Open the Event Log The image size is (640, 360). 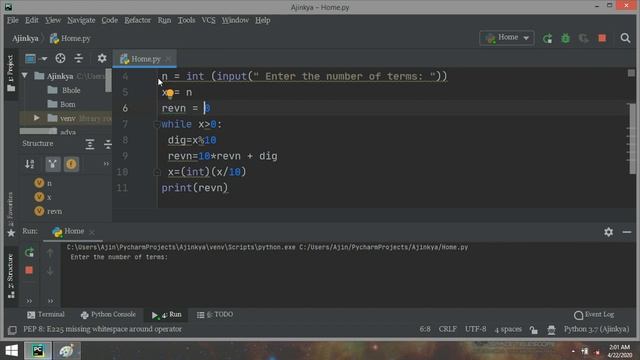click(x=594, y=315)
